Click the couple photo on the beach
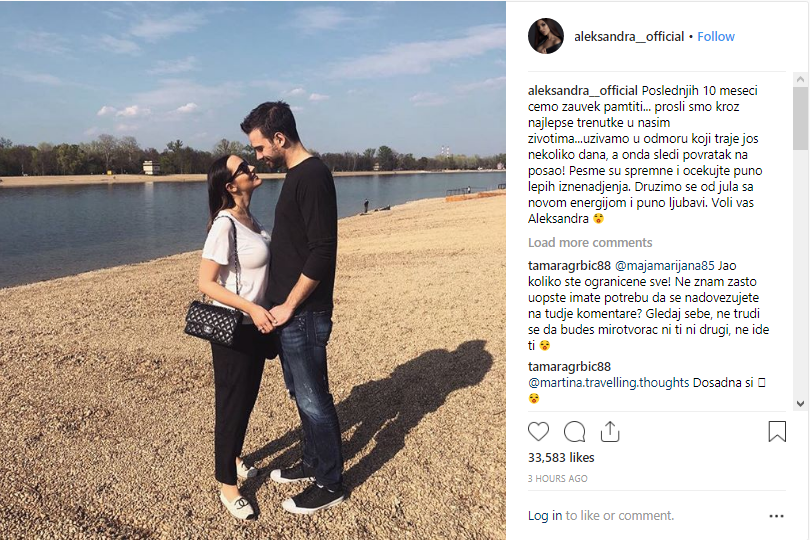Viewport: 810px width, 540px height. 253,270
